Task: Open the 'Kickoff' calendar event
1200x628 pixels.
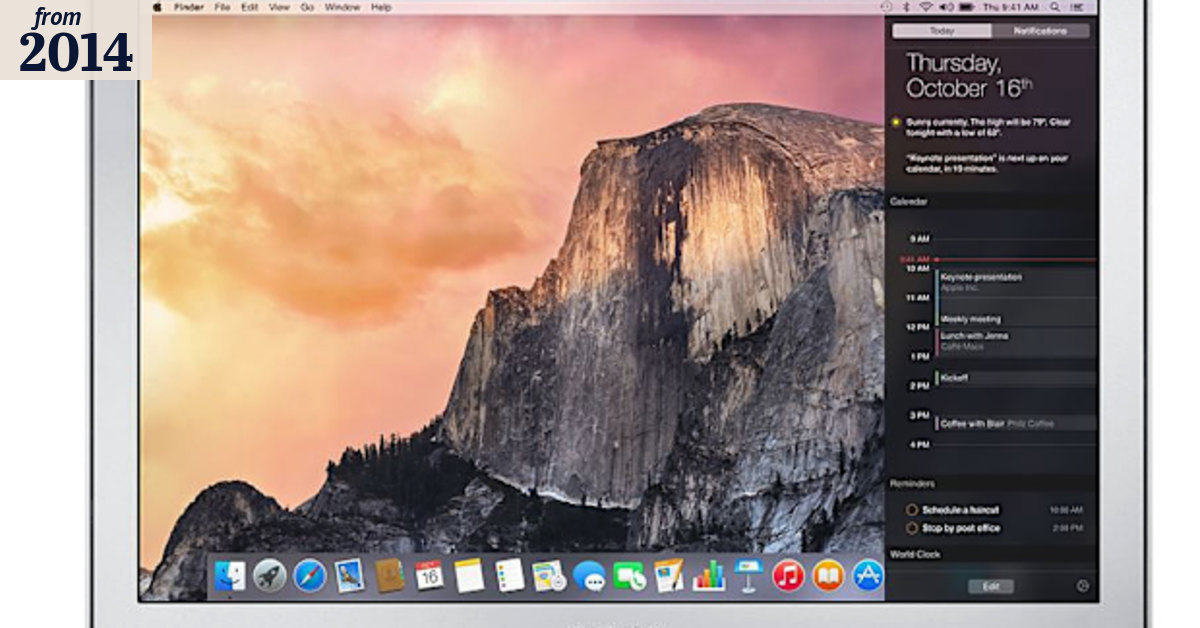Action: (1016, 379)
